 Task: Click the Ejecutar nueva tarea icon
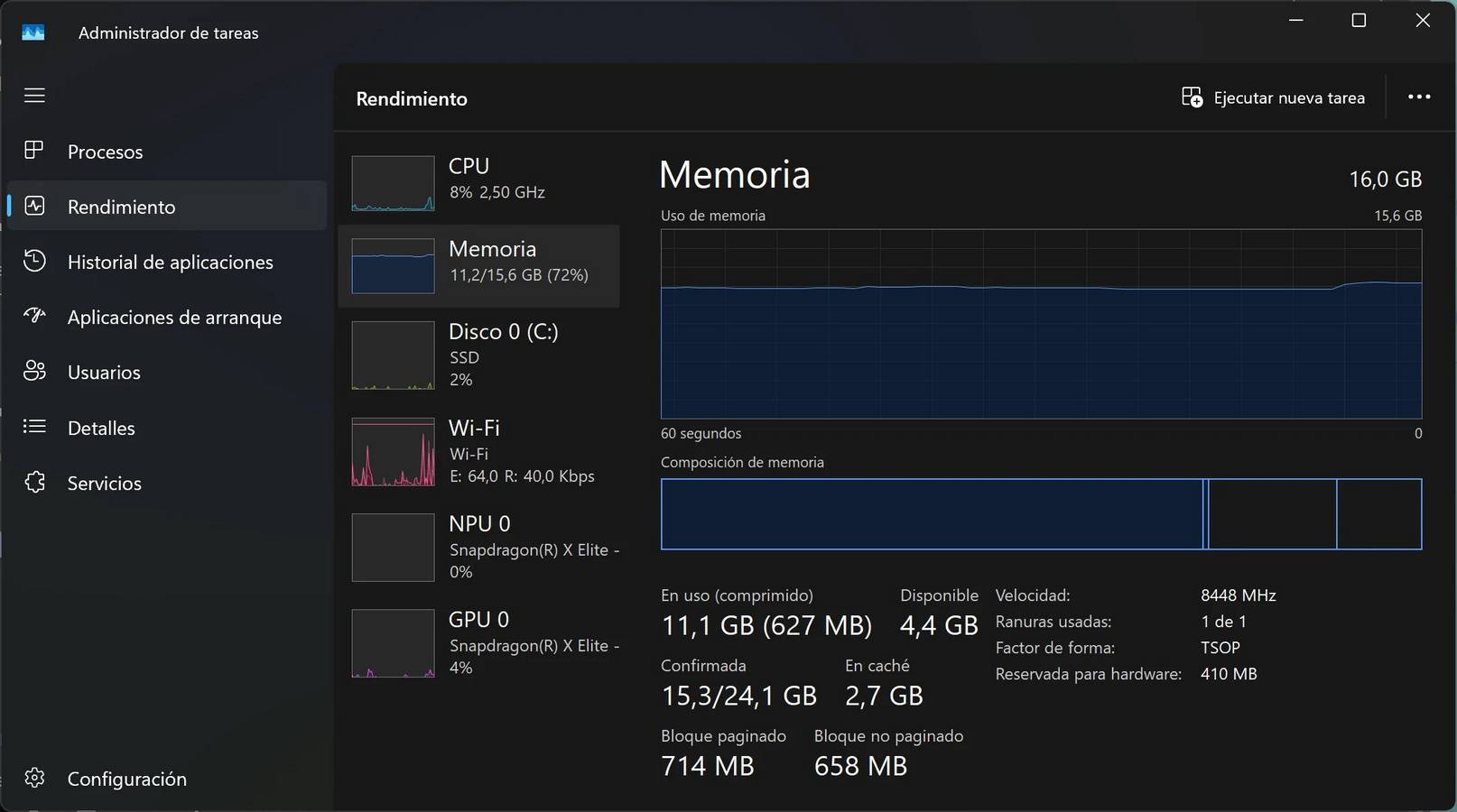click(1192, 97)
